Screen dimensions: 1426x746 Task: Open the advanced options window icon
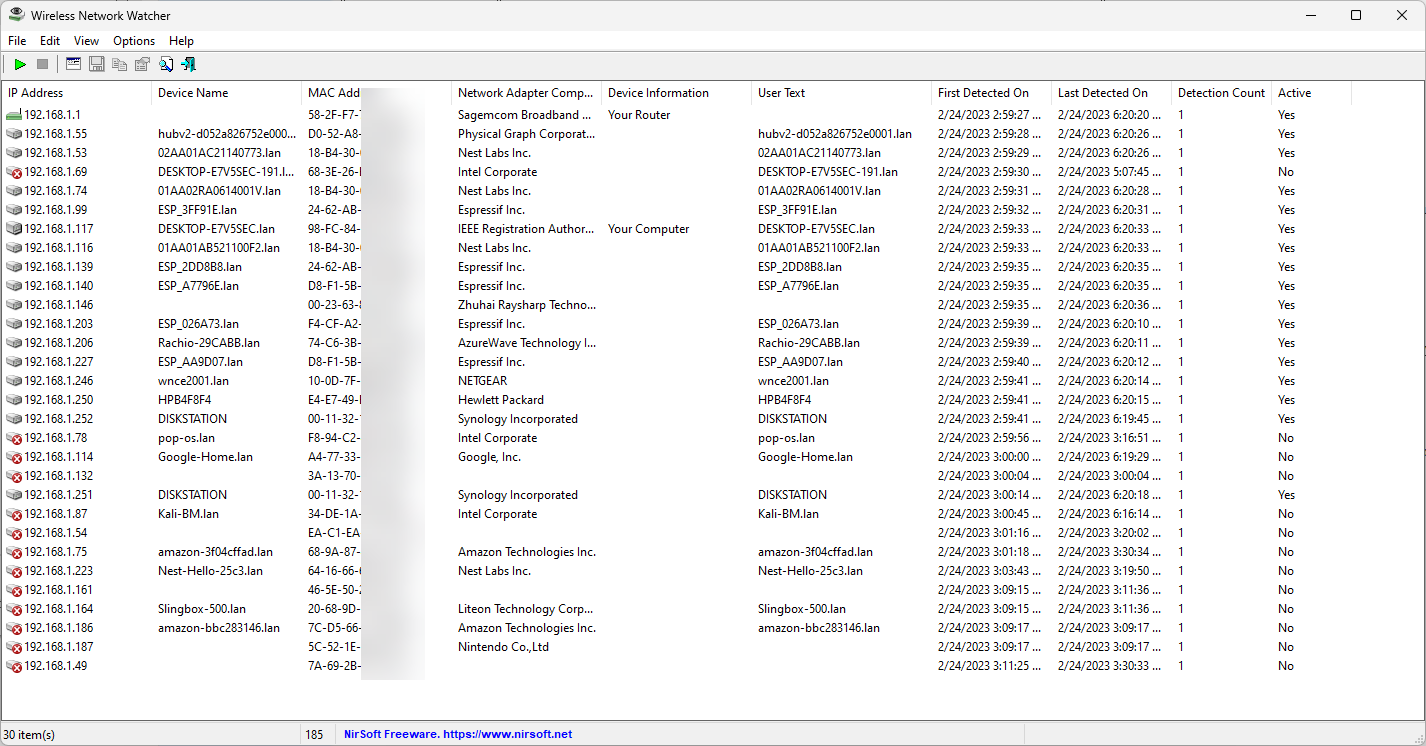pos(73,65)
